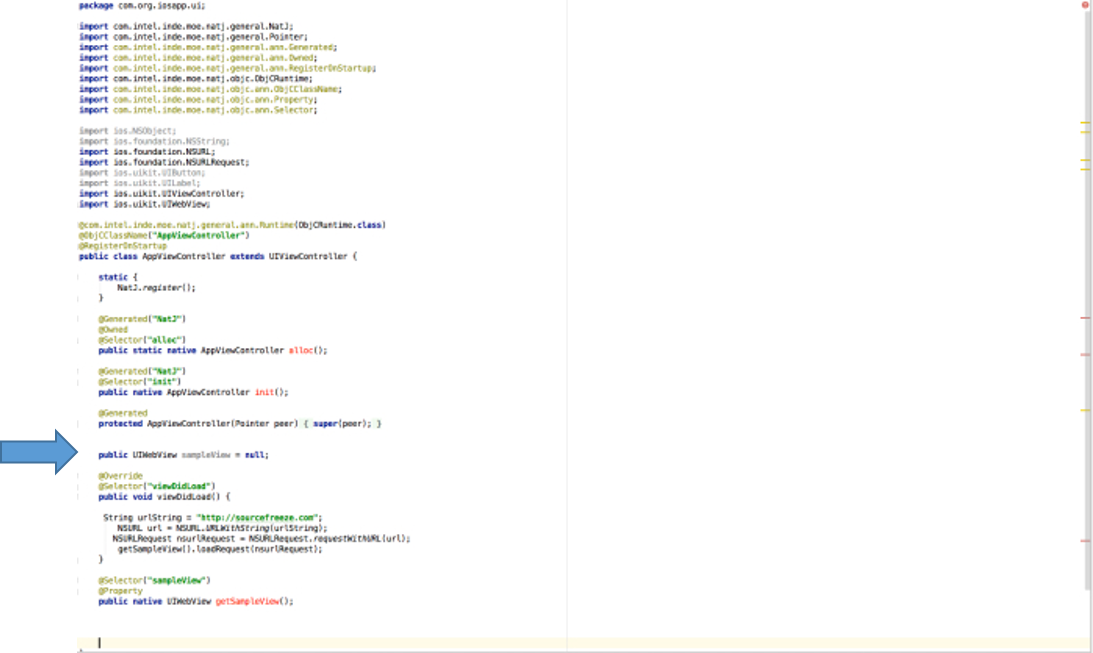Click the @RegisterOnStartup annotation
Viewport: 1093px width, 653px height.
pyautogui.click(x=123, y=246)
